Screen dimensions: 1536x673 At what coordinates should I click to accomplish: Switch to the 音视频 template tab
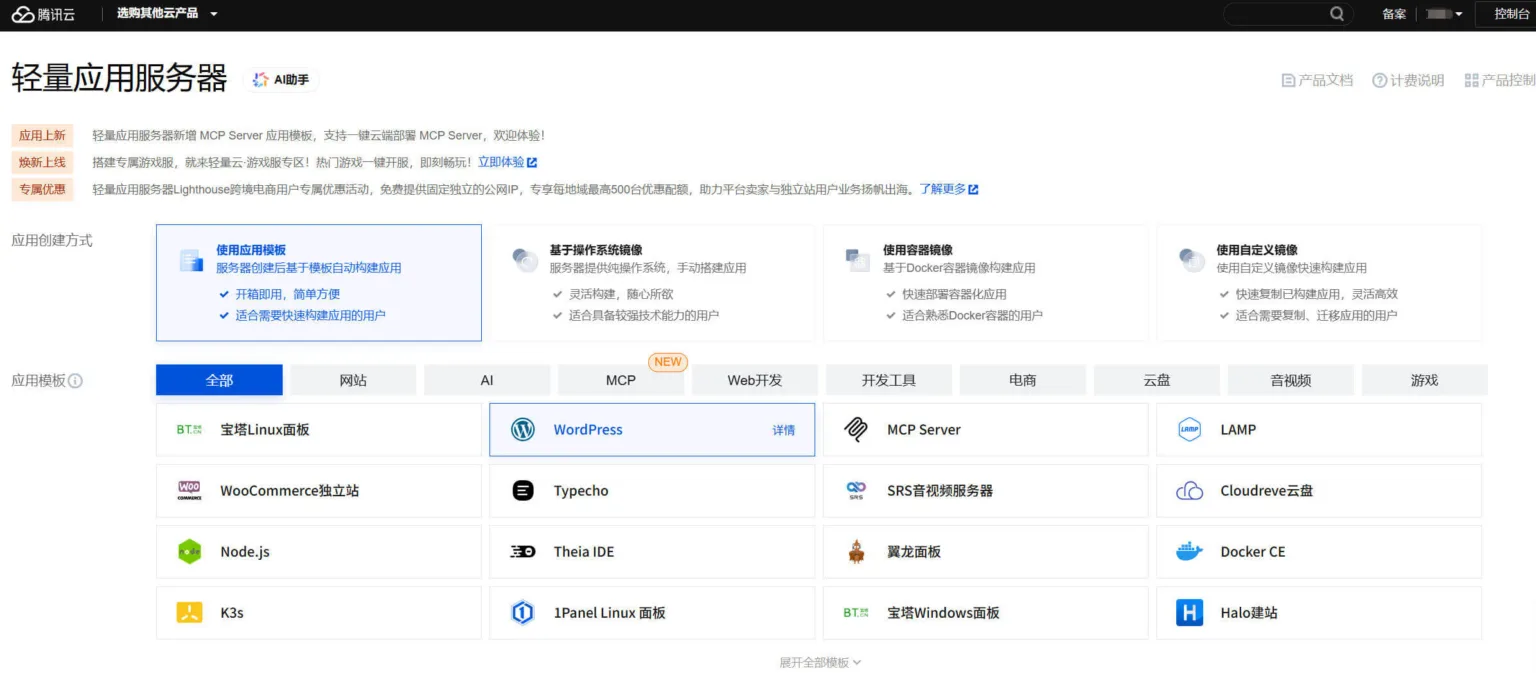pos(1291,380)
